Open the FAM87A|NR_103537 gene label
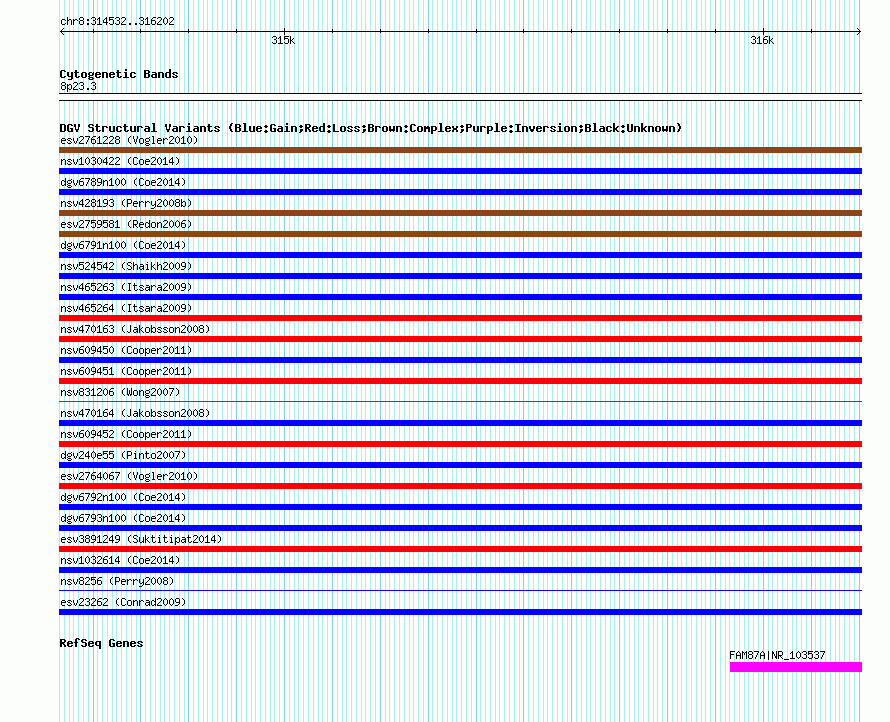The width and height of the screenshot is (890, 722). tap(777, 655)
